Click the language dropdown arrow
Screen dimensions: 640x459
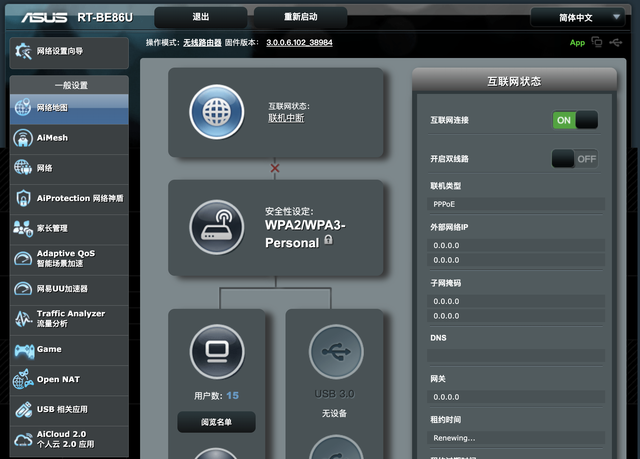click(616, 17)
